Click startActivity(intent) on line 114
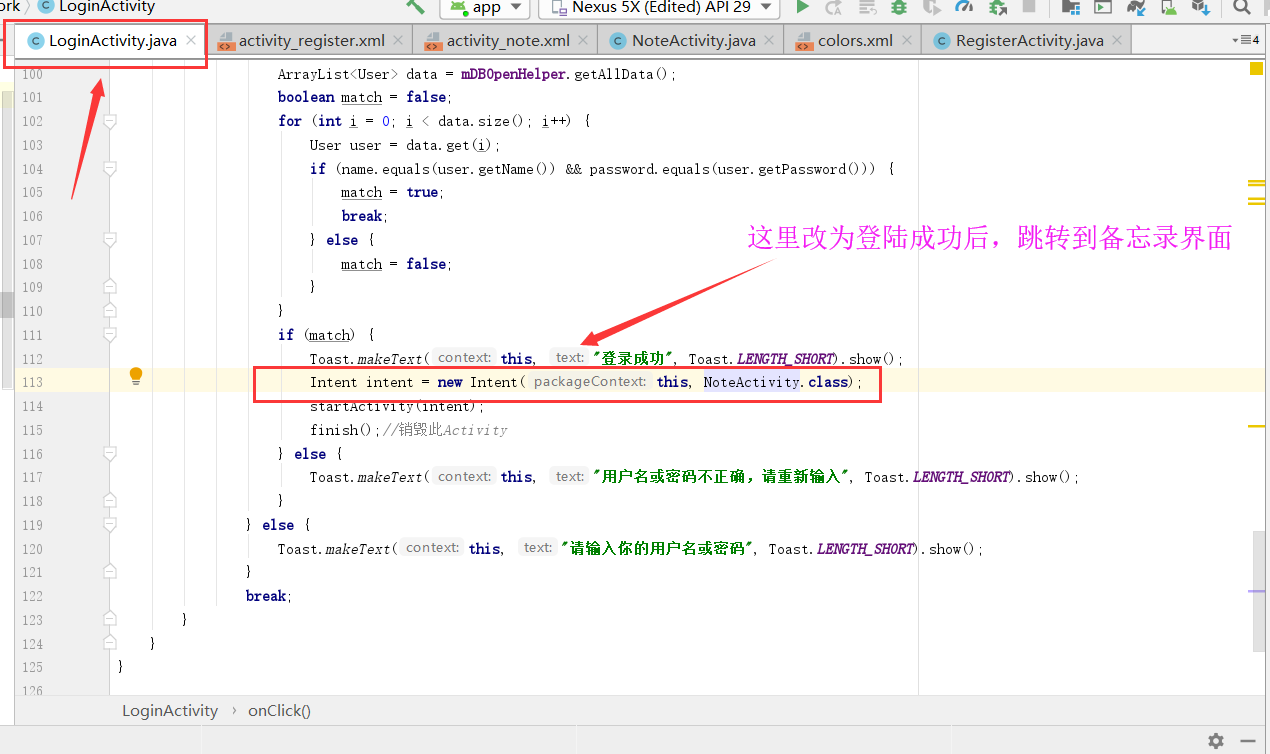Image resolution: width=1270 pixels, height=754 pixels. point(394,406)
